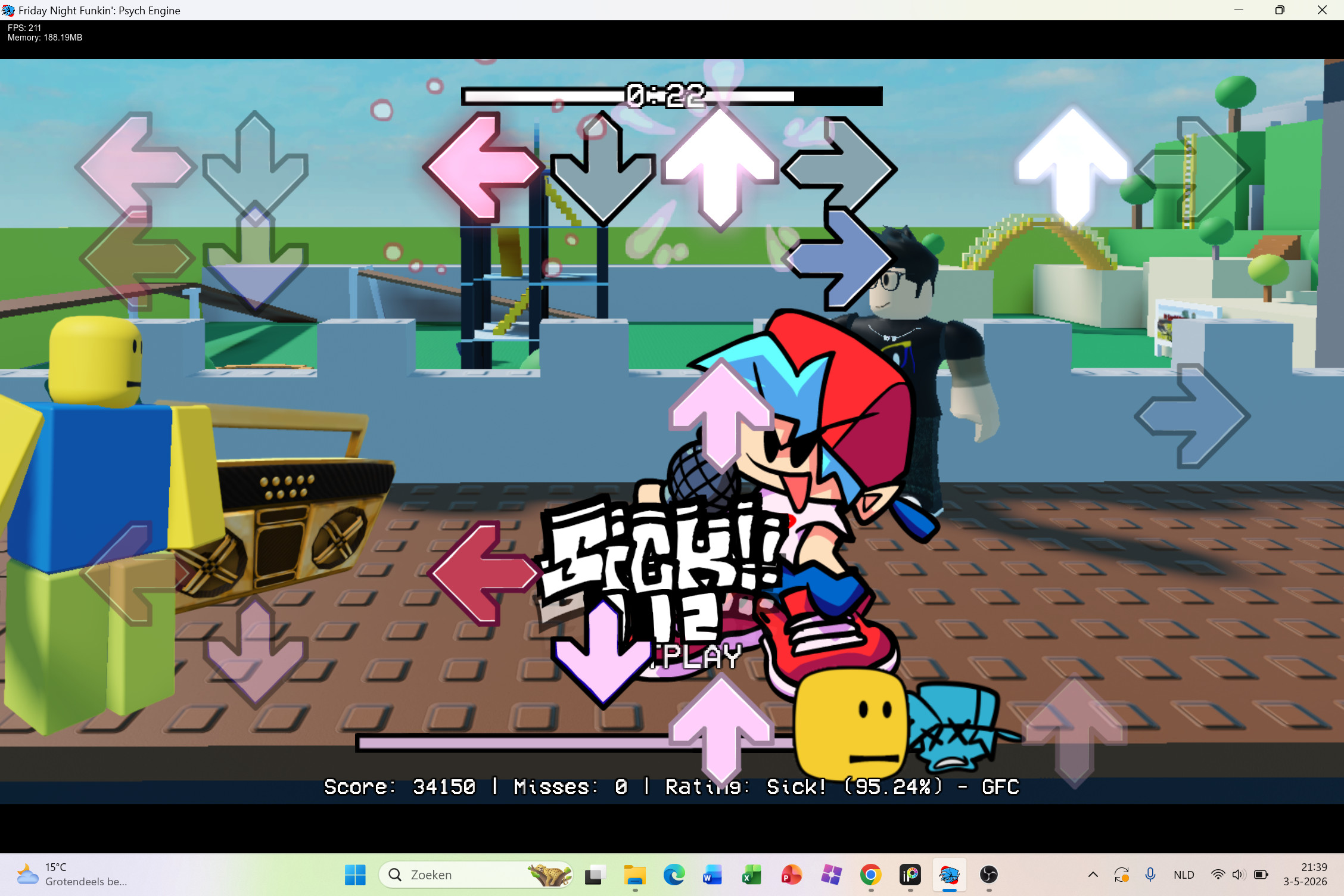Click the "Rating: Sick! (95.24%) - GFC" text
This screenshot has width=1344, height=896.
842,787
